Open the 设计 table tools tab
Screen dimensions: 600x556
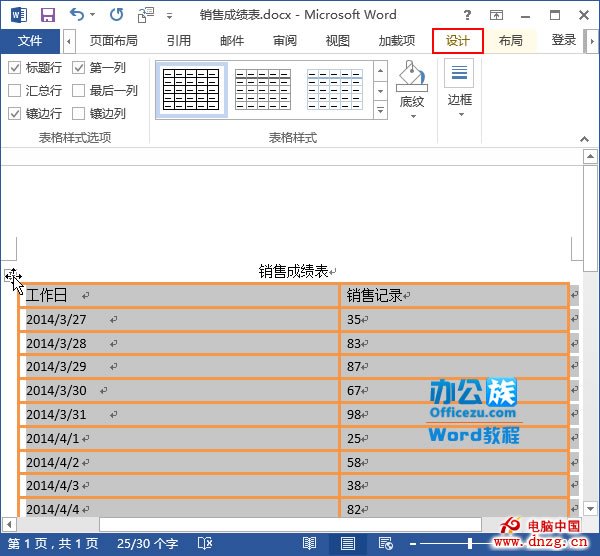click(458, 41)
